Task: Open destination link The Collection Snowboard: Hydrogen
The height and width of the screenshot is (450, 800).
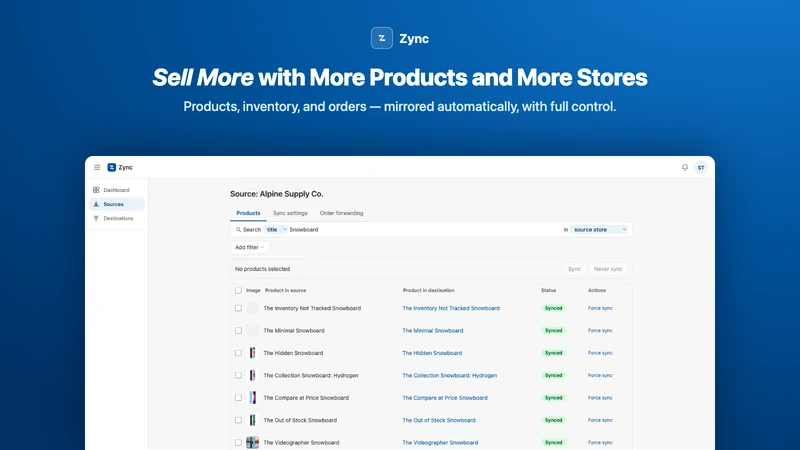Action: tap(449, 376)
